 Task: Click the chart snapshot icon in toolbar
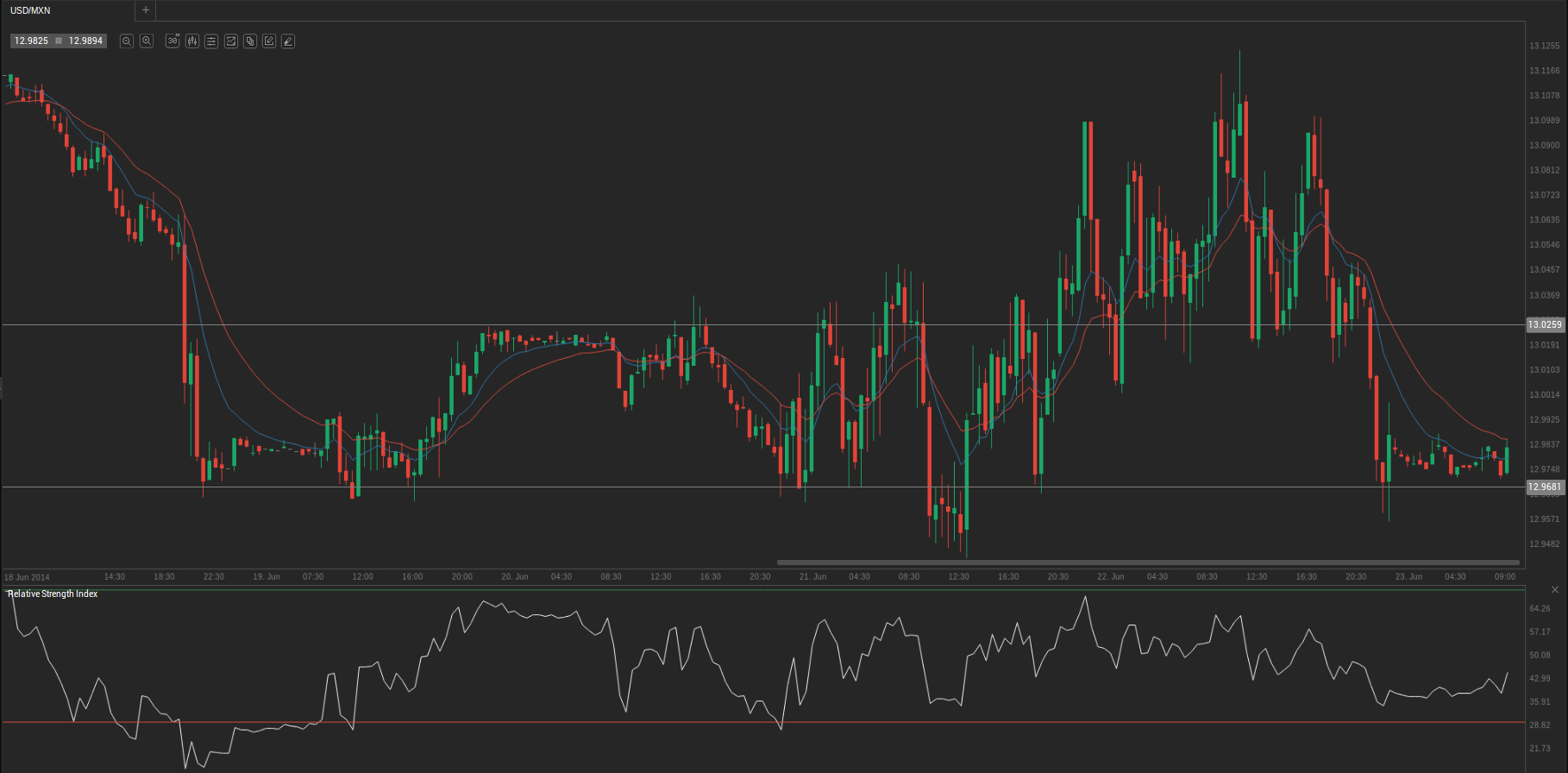tap(231, 41)
